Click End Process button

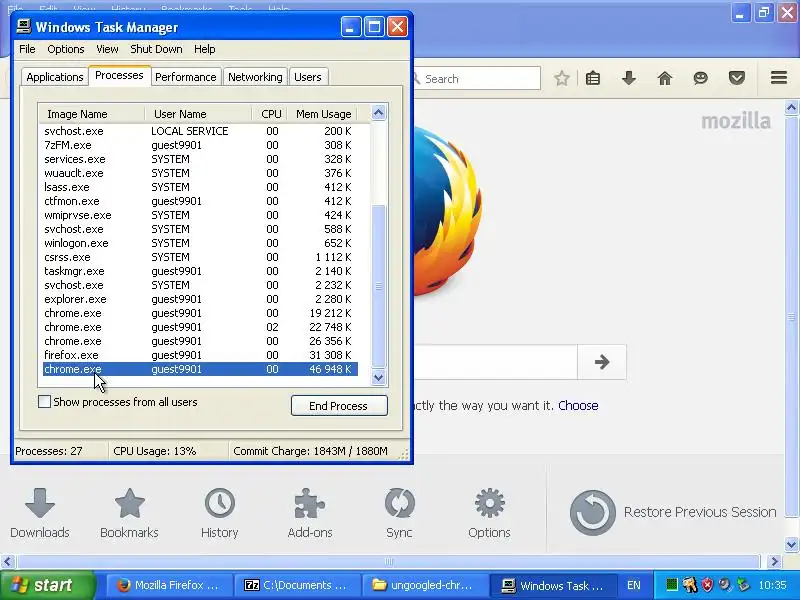339,406
